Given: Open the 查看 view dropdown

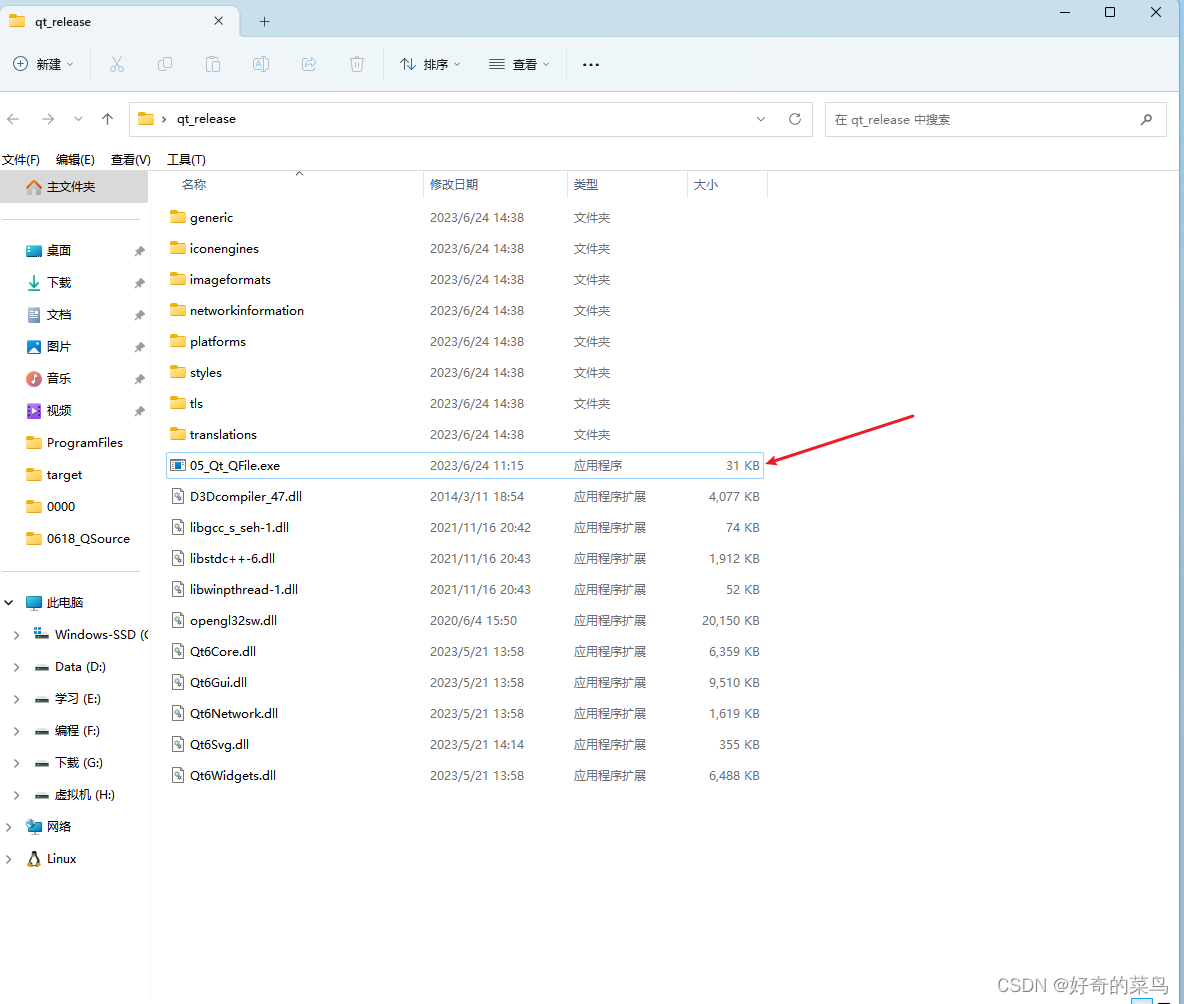Looking at the screenshot, I should 518,64.
